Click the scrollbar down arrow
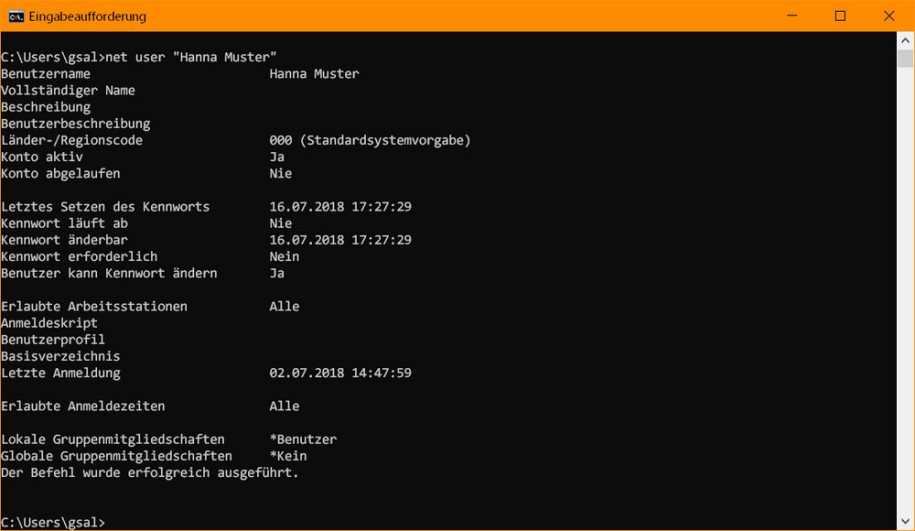Viewport: 915px width, 531px height. 905,522
